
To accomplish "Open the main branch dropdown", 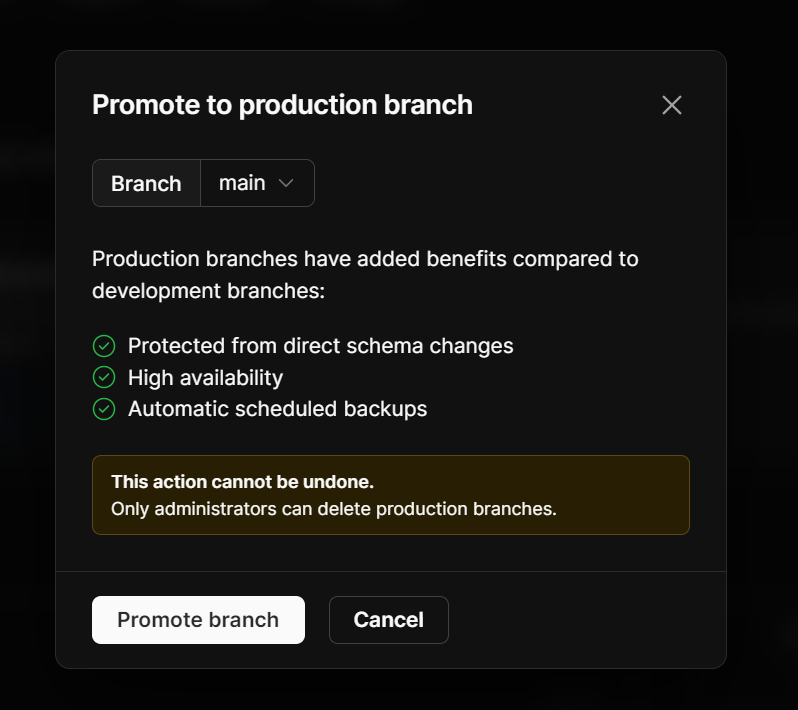I will point(258,183).
